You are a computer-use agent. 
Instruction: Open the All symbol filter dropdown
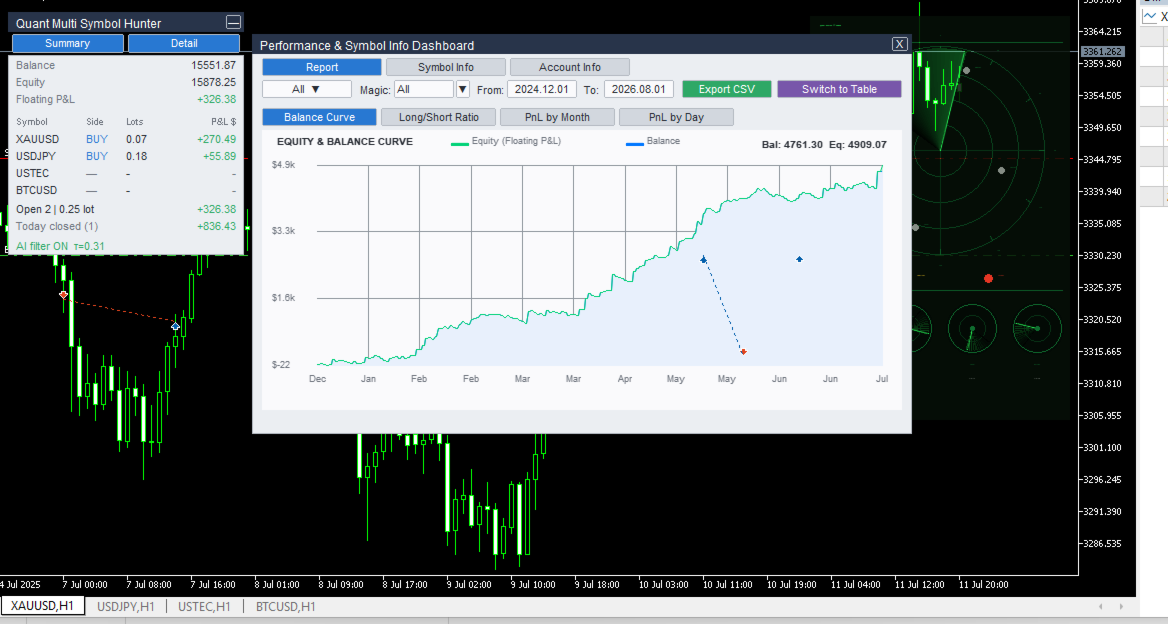[306, 89]
